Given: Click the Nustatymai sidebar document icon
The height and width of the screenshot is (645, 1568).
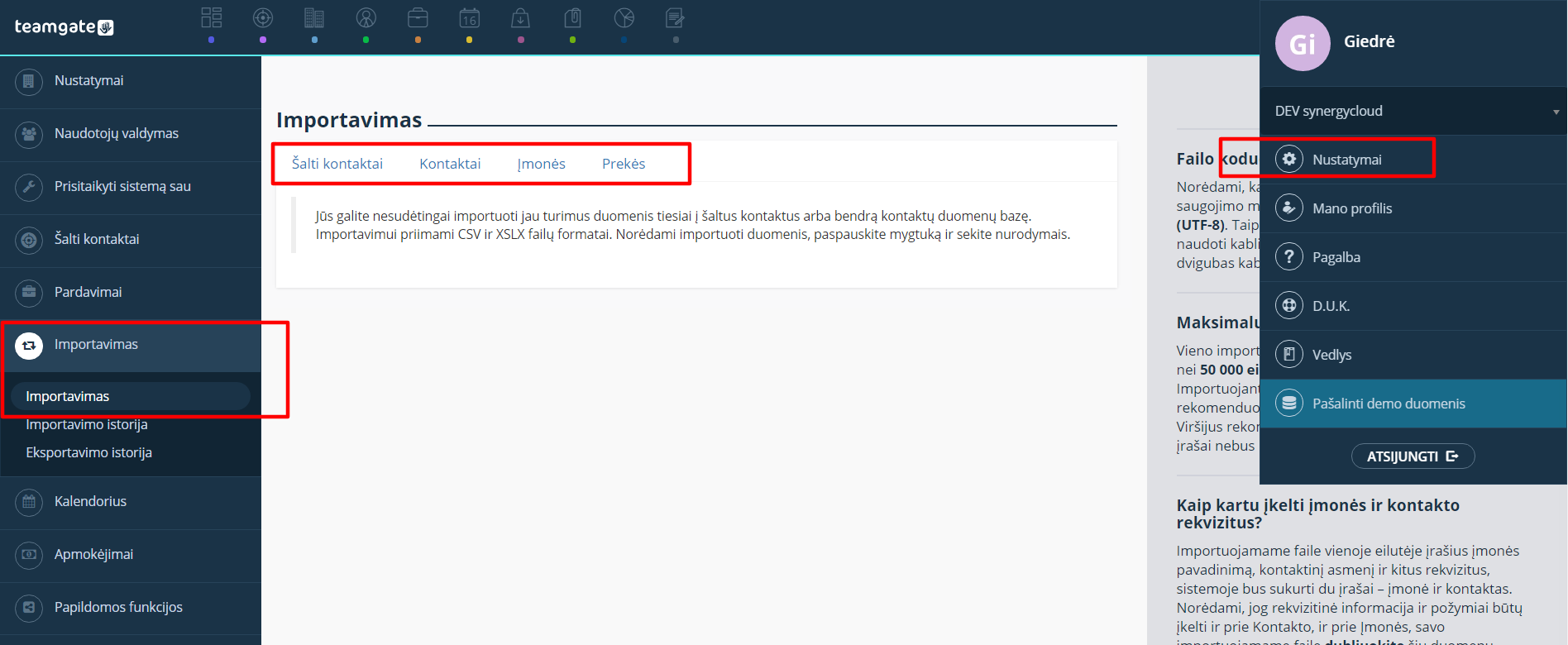Looking at the screenshot, I should tap(29, 81).
